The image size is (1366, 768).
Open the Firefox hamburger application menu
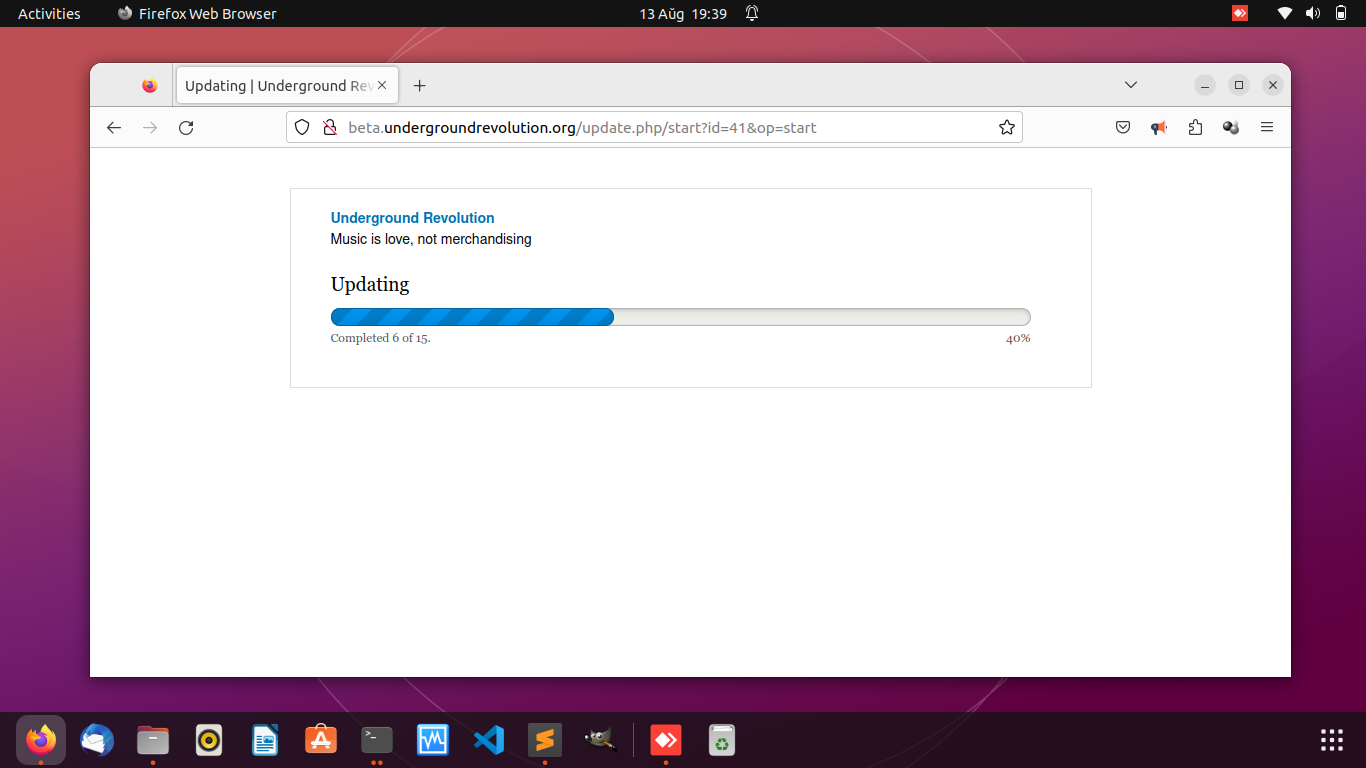[1267, 127]
